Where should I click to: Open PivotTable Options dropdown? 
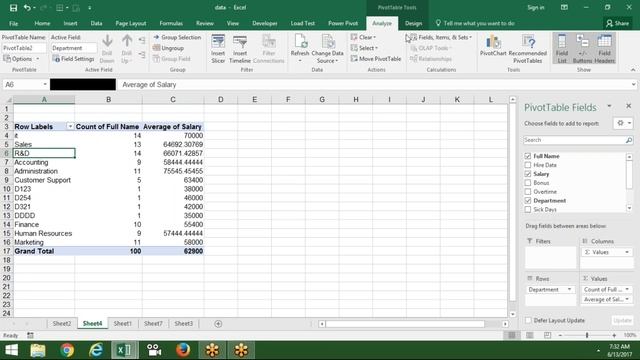(21, 59)
